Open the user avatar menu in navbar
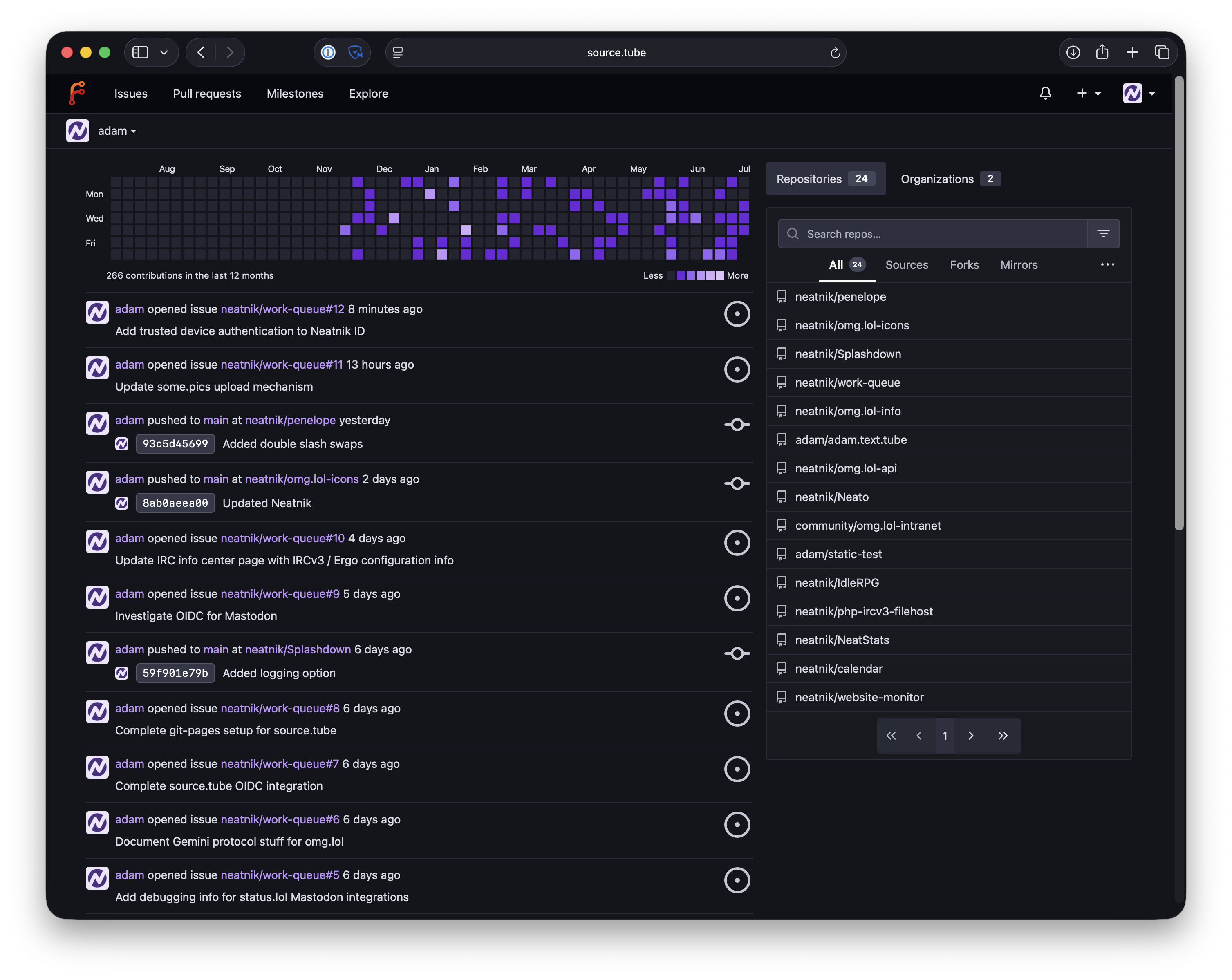 1138,93
